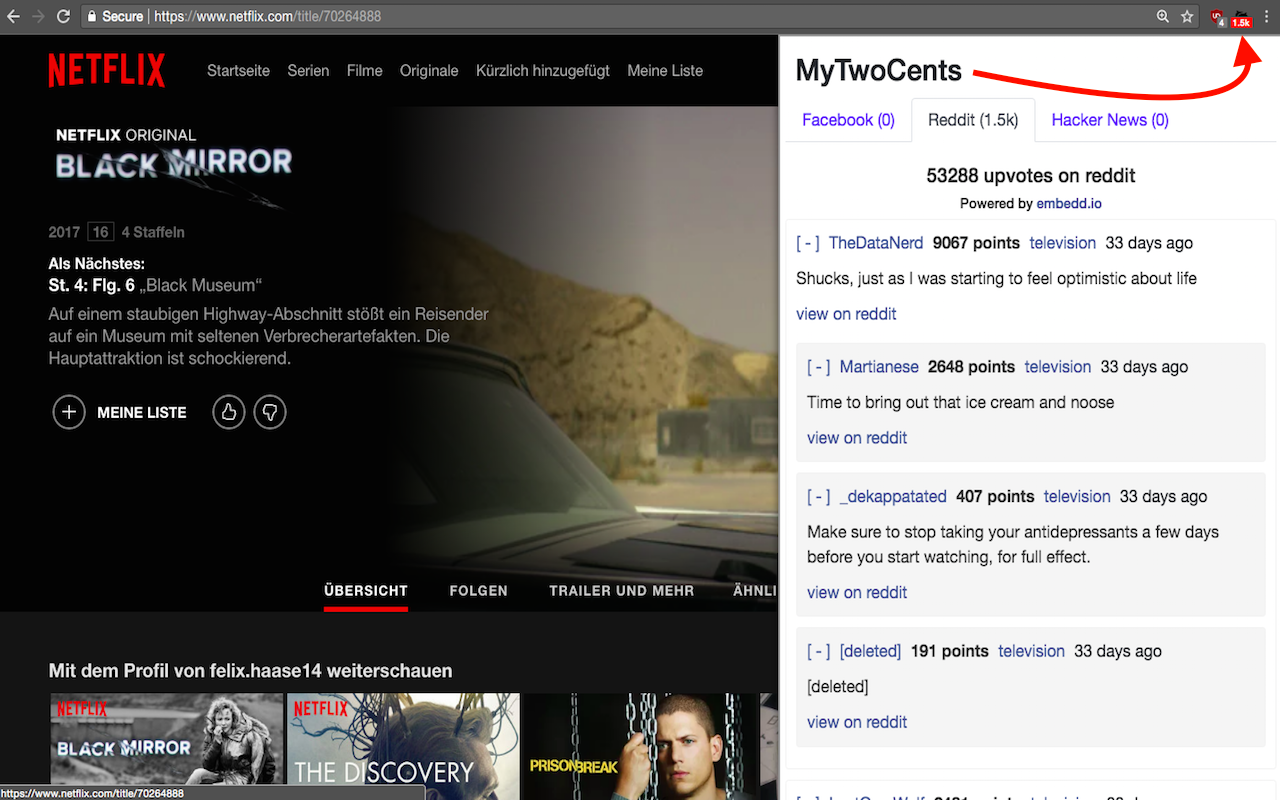The width and height of the screenshot is (1280, 800).
Task: Bookmark the page using the star icon
Action: coord(1187,17)
